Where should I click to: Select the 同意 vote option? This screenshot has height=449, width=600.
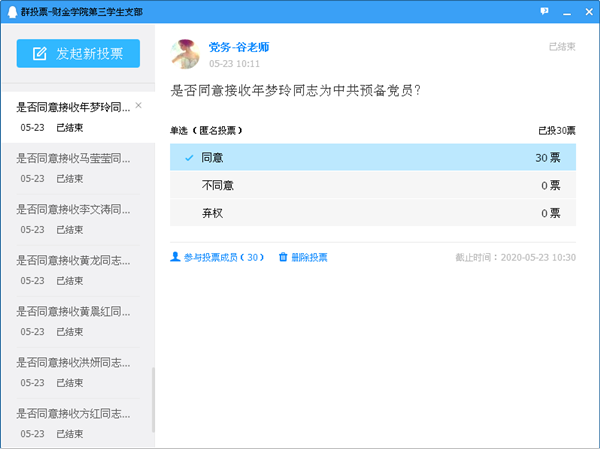click(373, 158)
